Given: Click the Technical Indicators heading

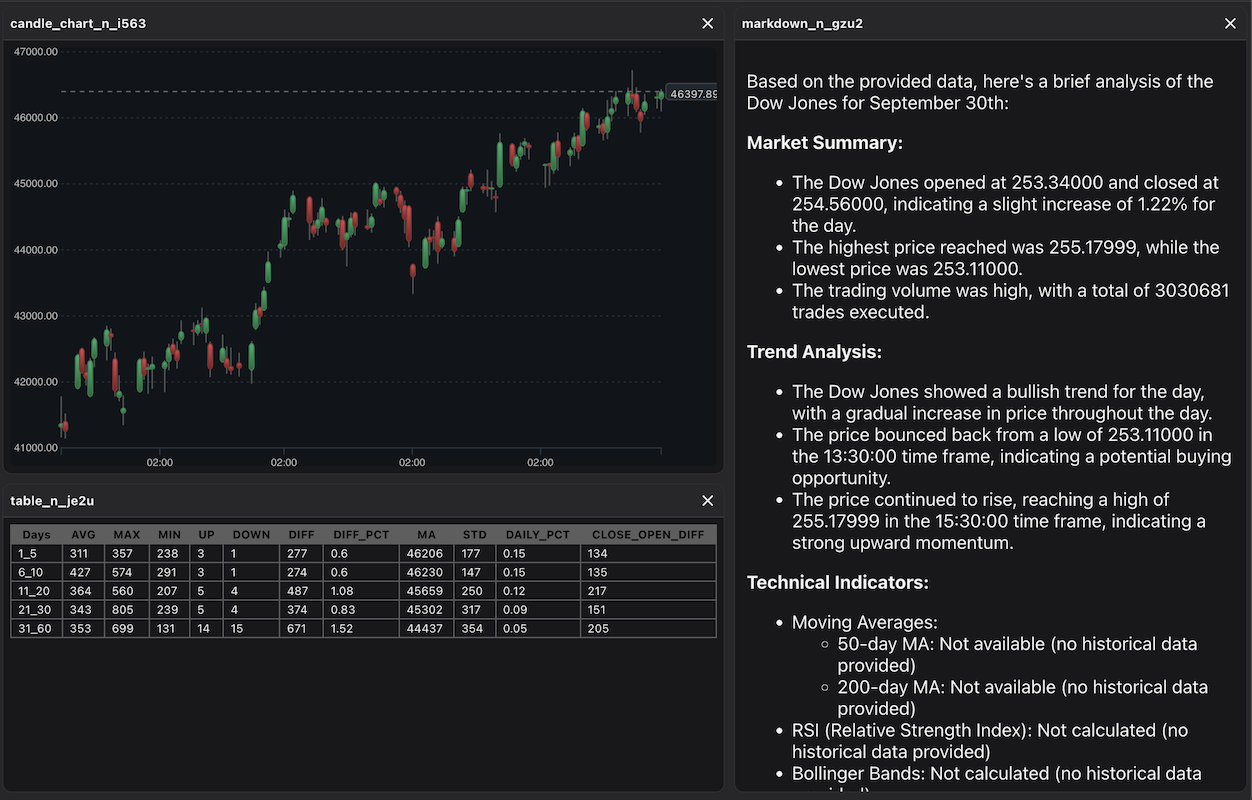Looking at the screenshot, I should point(837,582).
